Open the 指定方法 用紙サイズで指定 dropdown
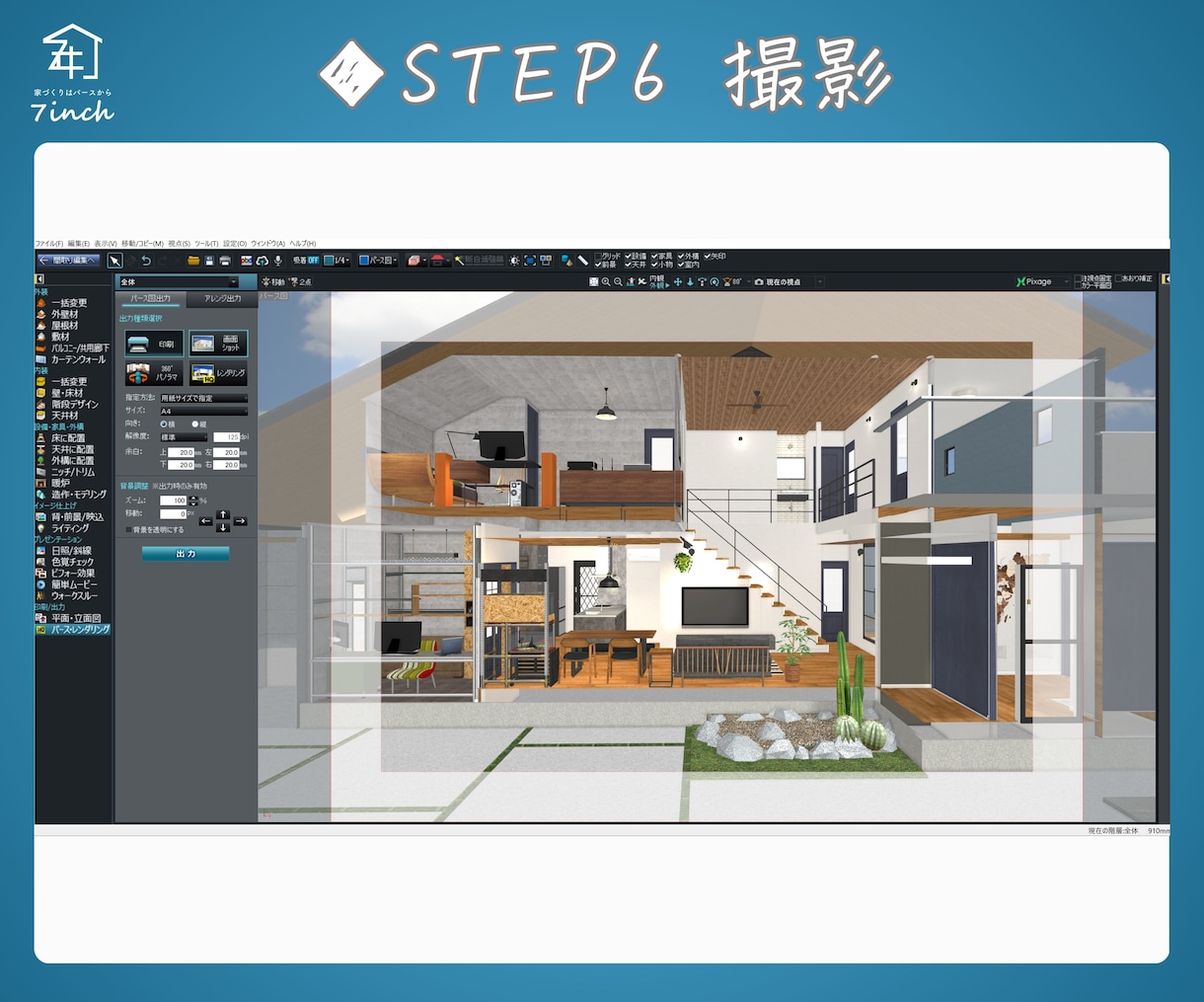 (x=203, y=398)
